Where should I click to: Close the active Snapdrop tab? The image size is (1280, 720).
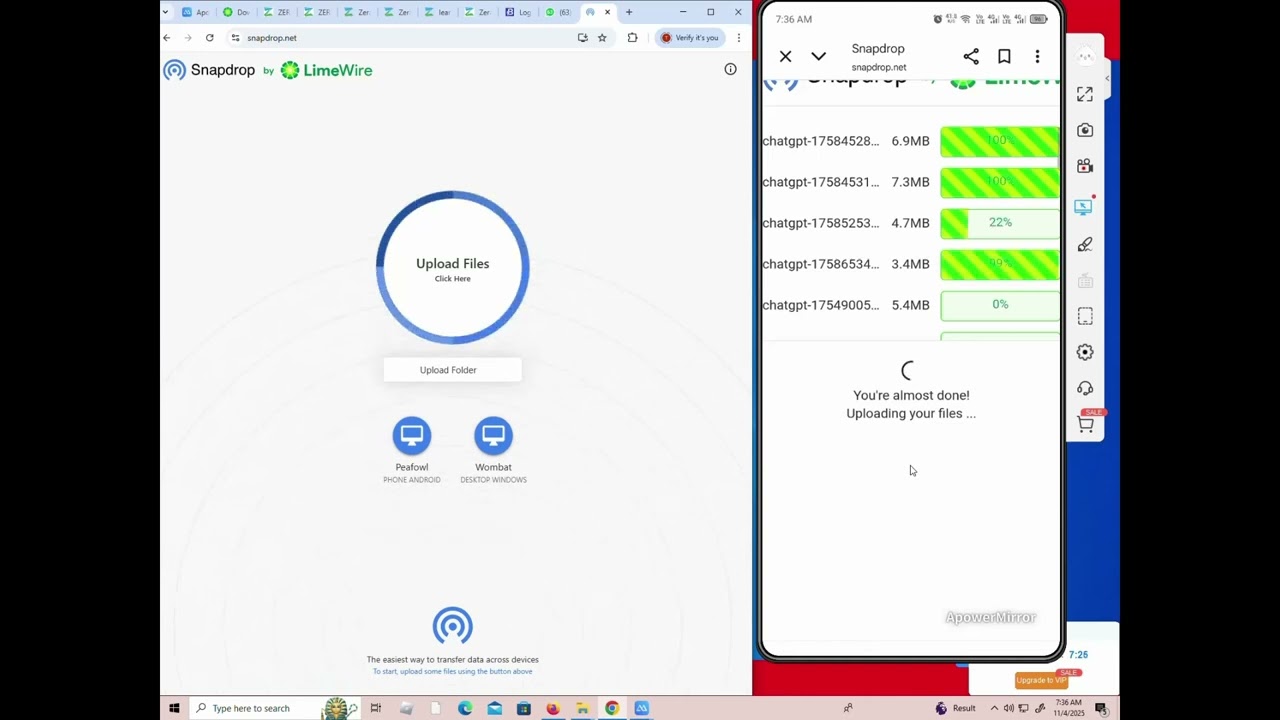click(607, 12)
